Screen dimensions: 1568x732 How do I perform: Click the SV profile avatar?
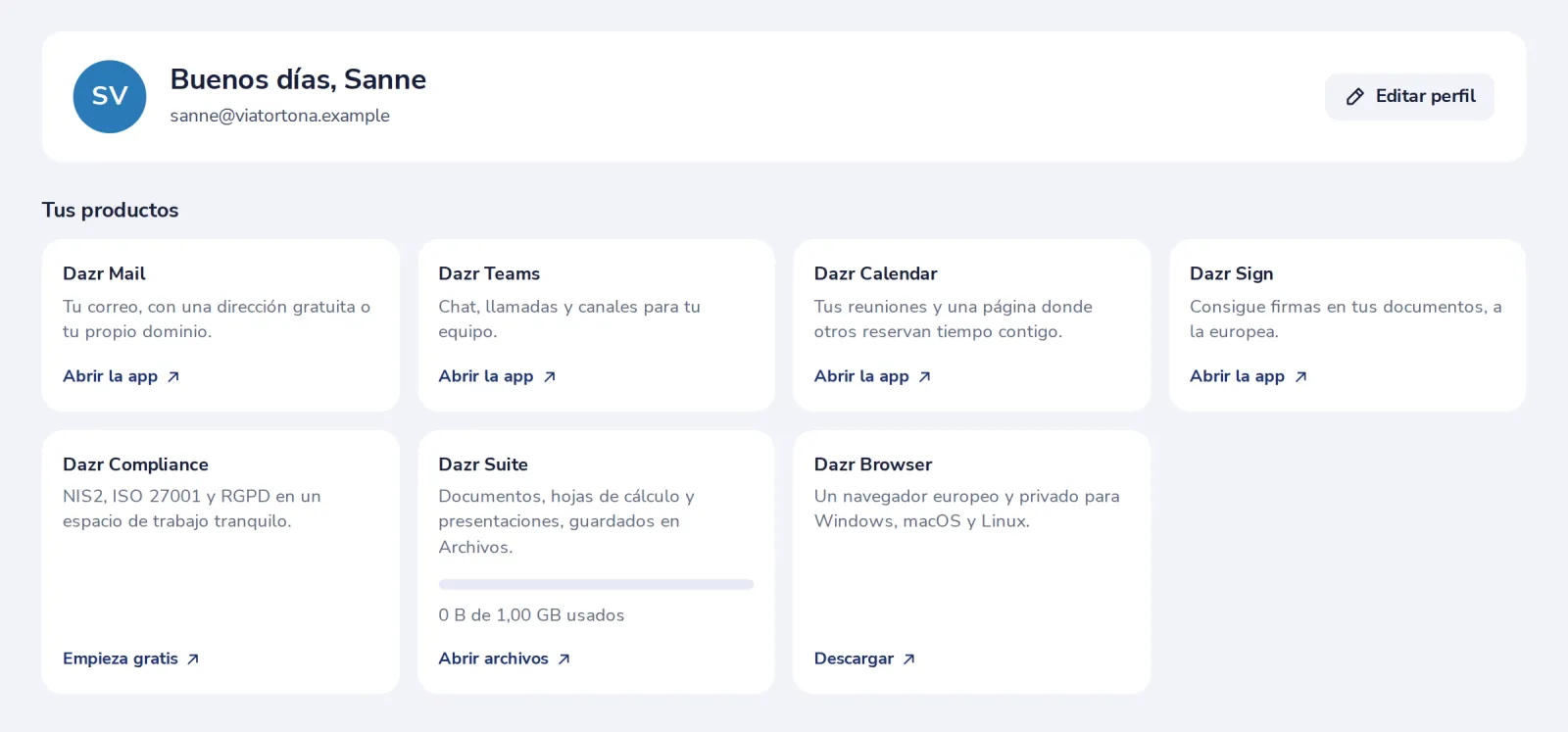pyautogui.click(x=110, y=96)
